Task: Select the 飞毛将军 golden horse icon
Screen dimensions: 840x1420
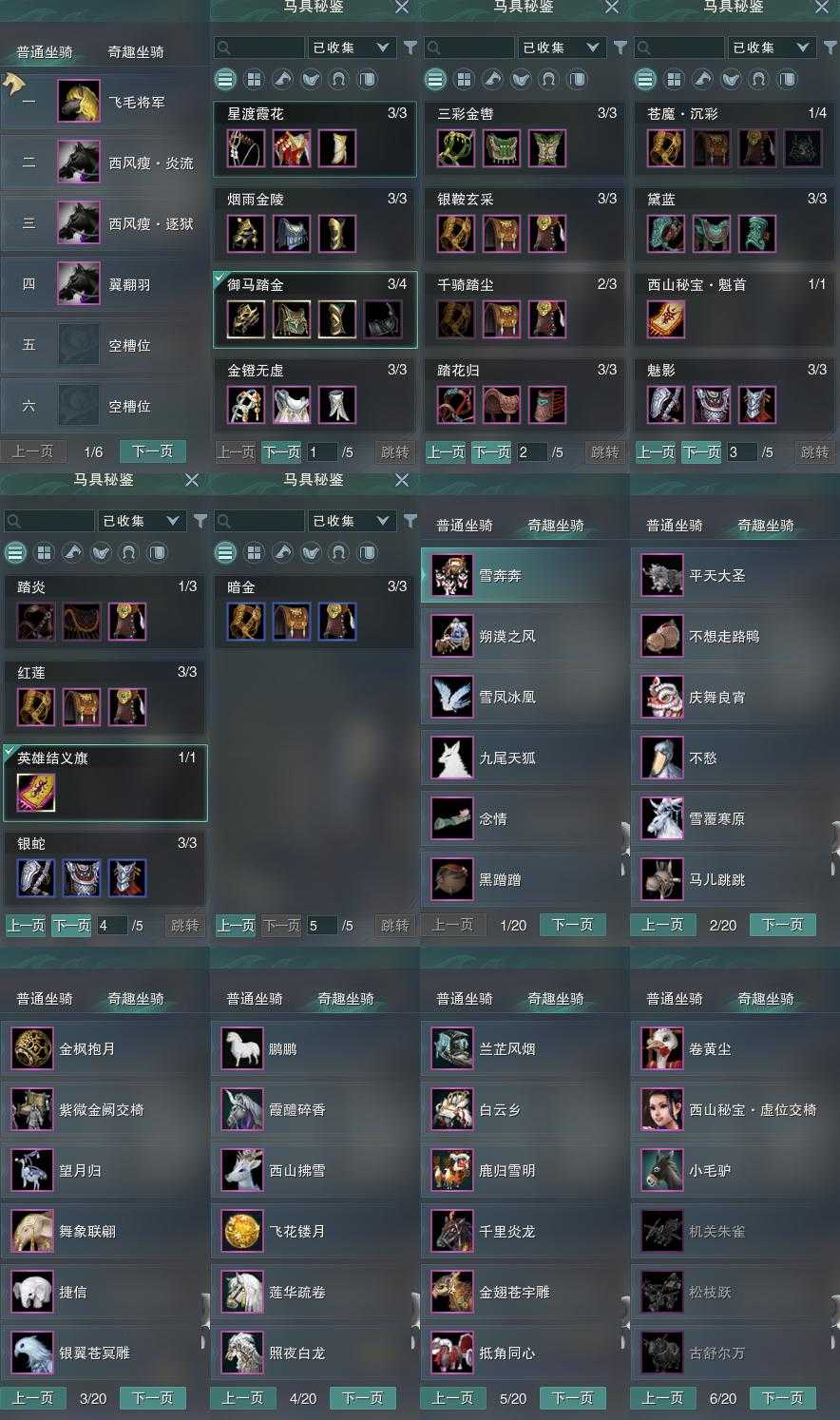Action: [78, 102]
